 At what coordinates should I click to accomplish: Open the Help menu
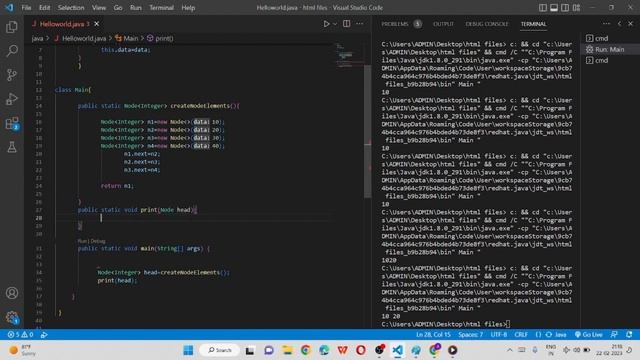[x=188, y=8]
